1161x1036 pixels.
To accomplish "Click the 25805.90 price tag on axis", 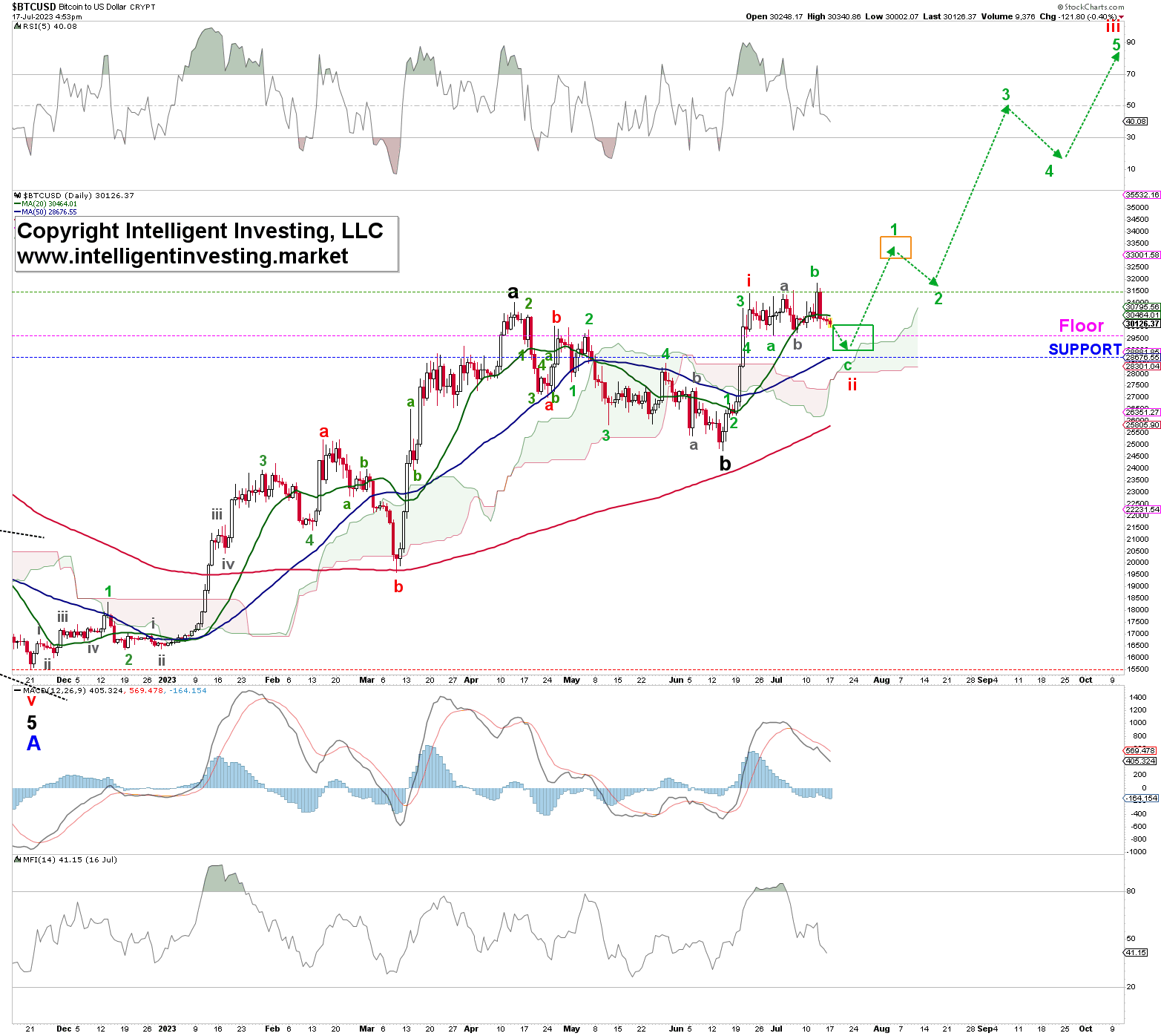I will 1142,425.
